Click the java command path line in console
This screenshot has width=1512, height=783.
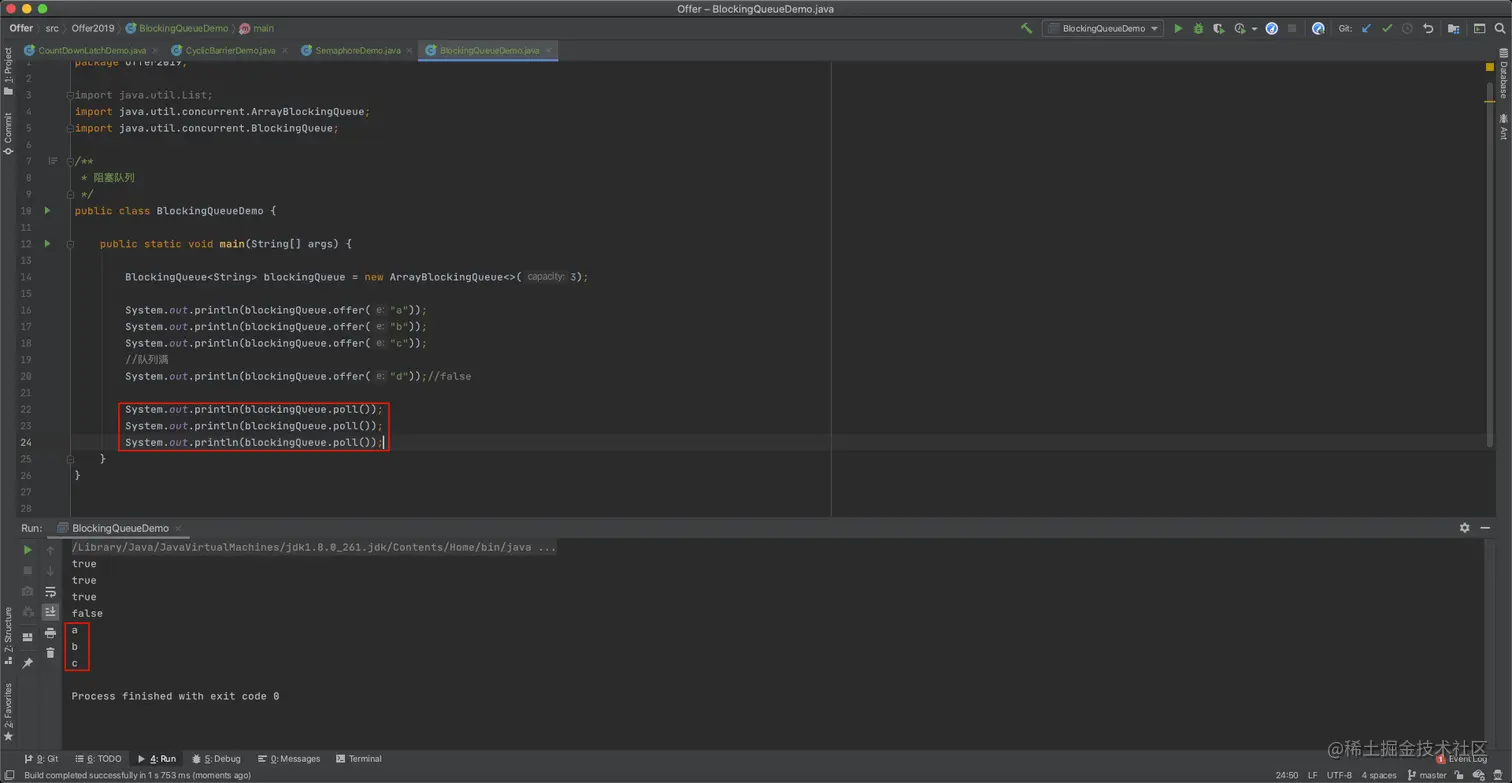click(313, 548)
